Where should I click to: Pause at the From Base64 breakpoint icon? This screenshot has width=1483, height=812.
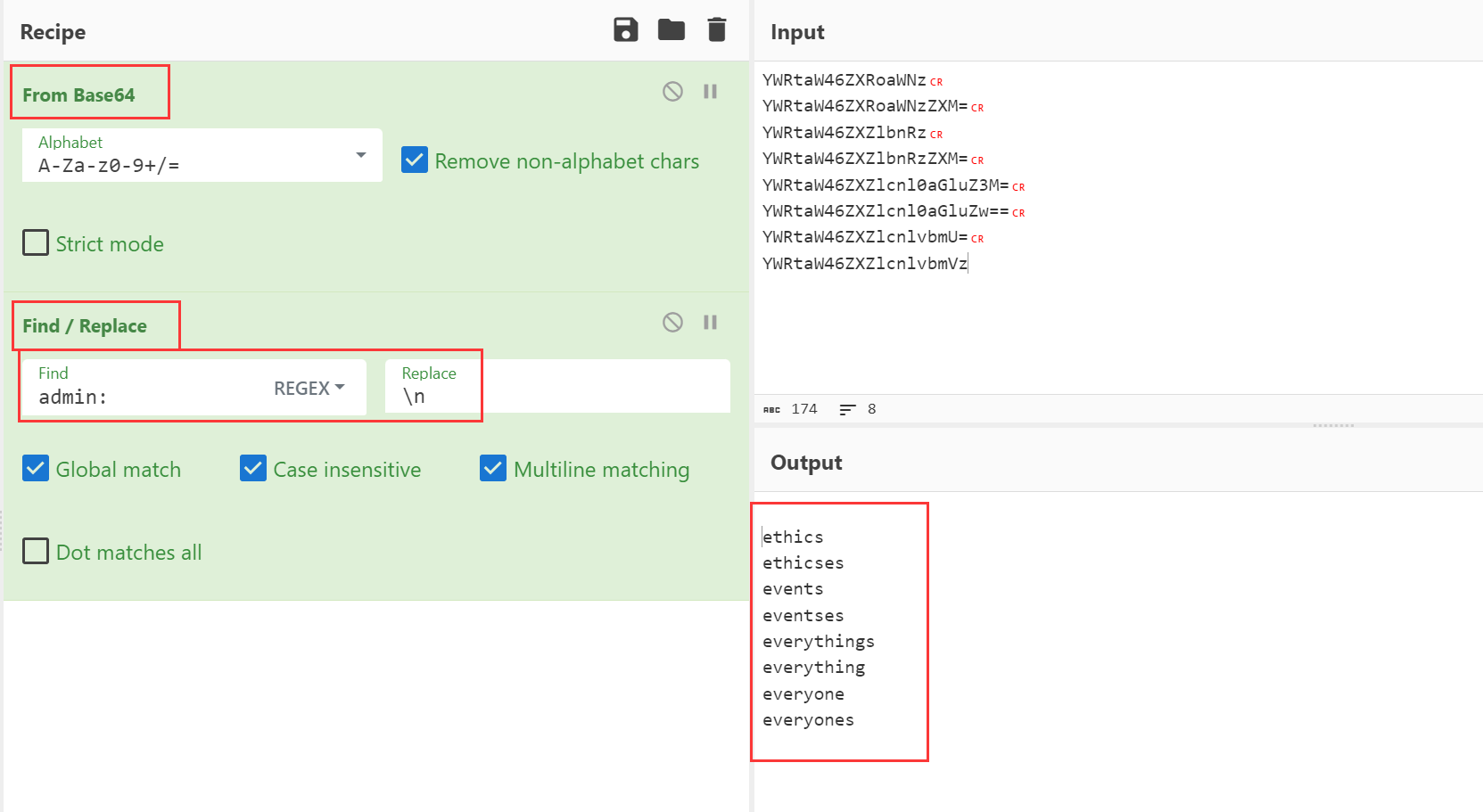(710, 91)
